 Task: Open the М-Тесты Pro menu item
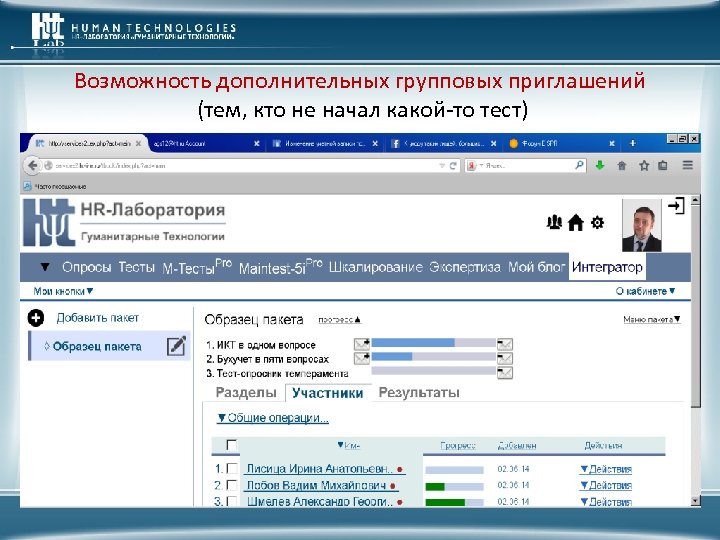pos(197,267)
